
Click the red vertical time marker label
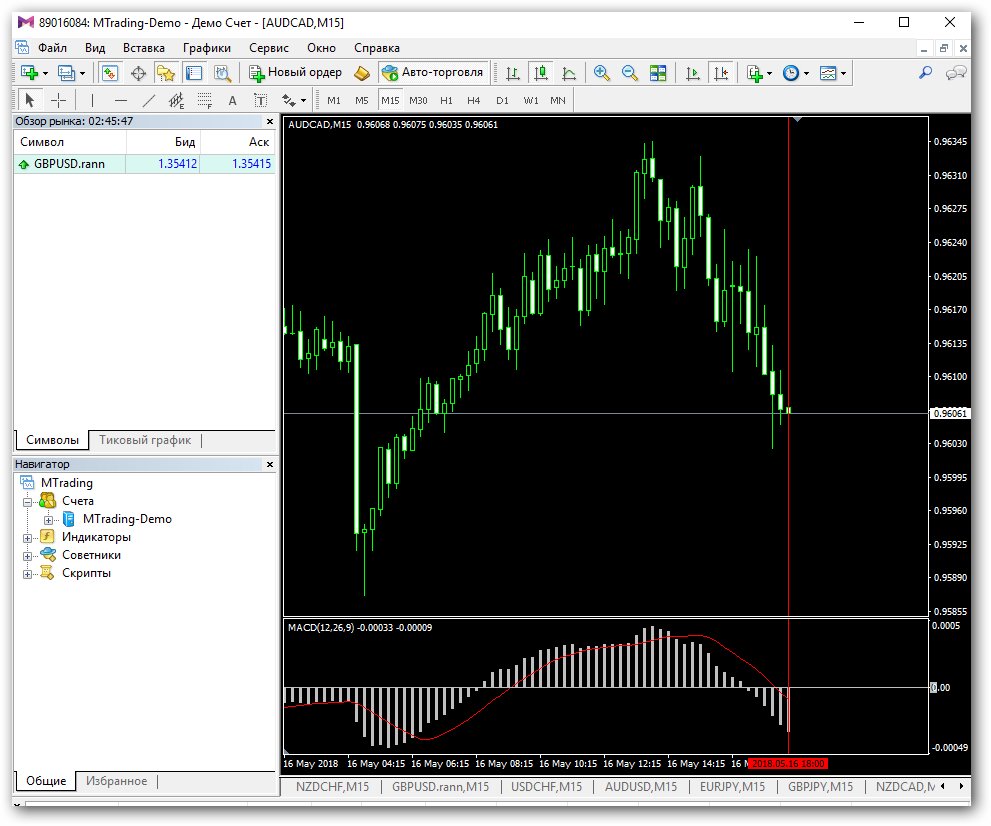point(787,763)
